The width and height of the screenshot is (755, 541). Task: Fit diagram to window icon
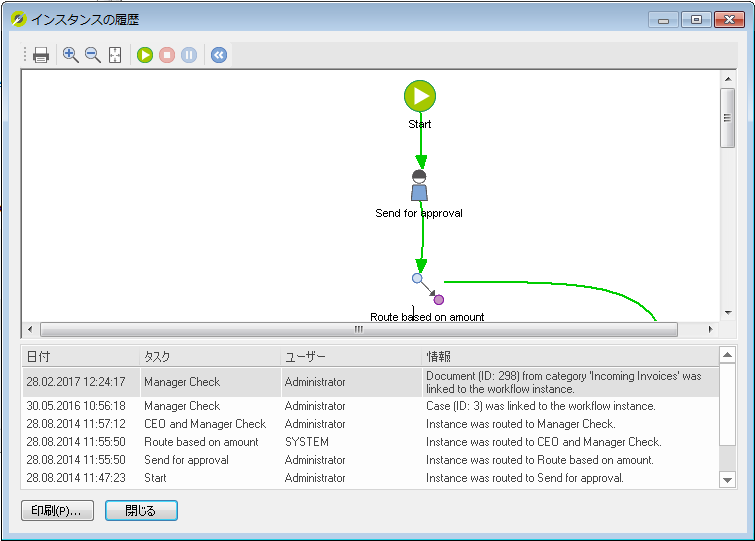tap(115, 55)
